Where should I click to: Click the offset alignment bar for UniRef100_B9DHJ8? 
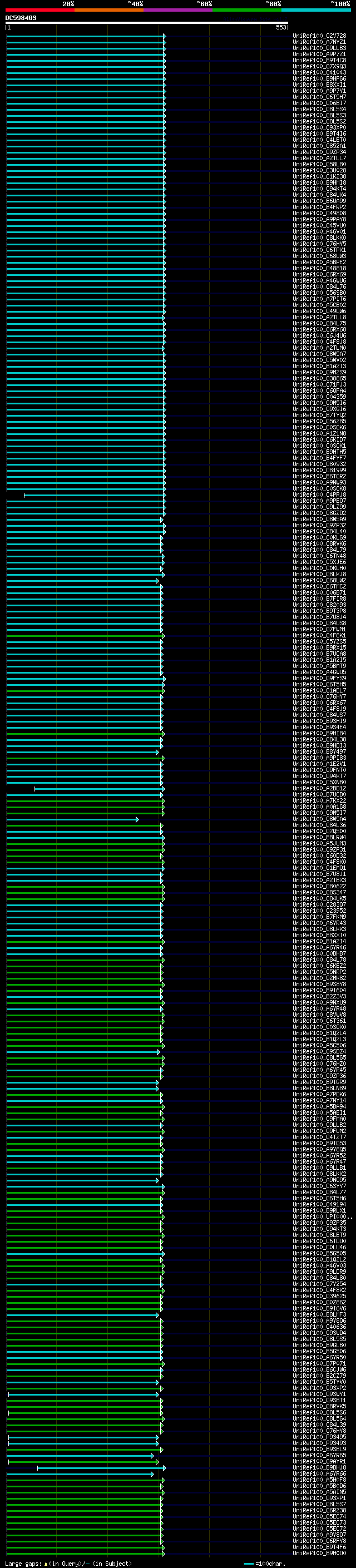[101, 1468]
